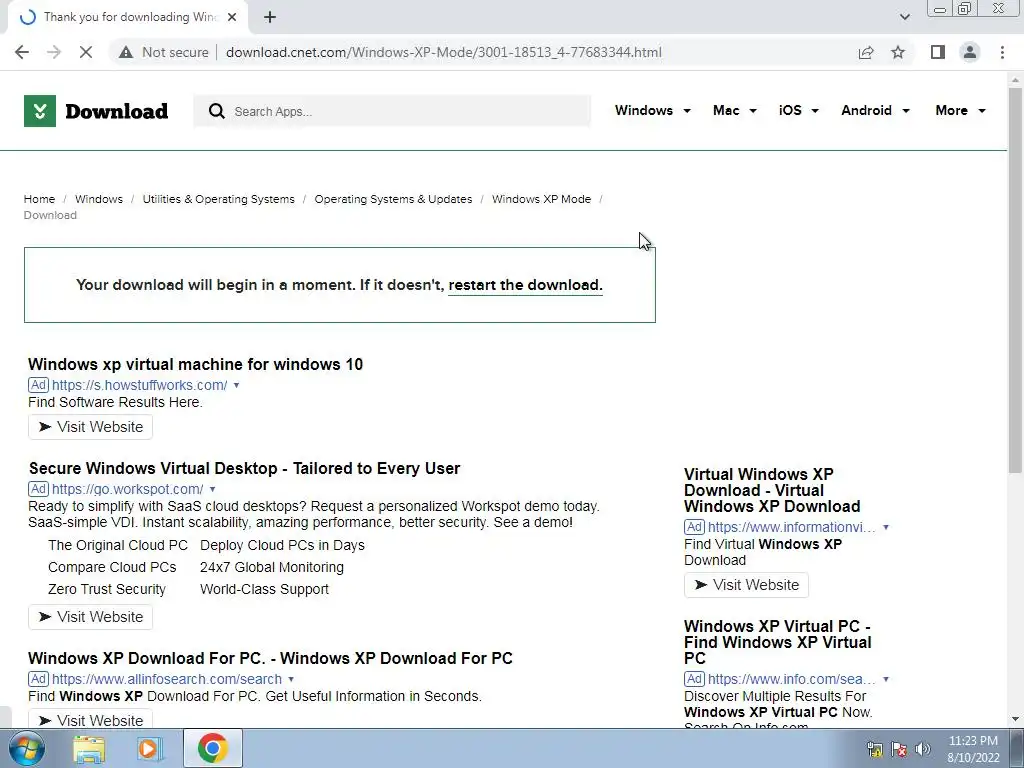Click Chrome icon in taskbar

click(213, 748)
